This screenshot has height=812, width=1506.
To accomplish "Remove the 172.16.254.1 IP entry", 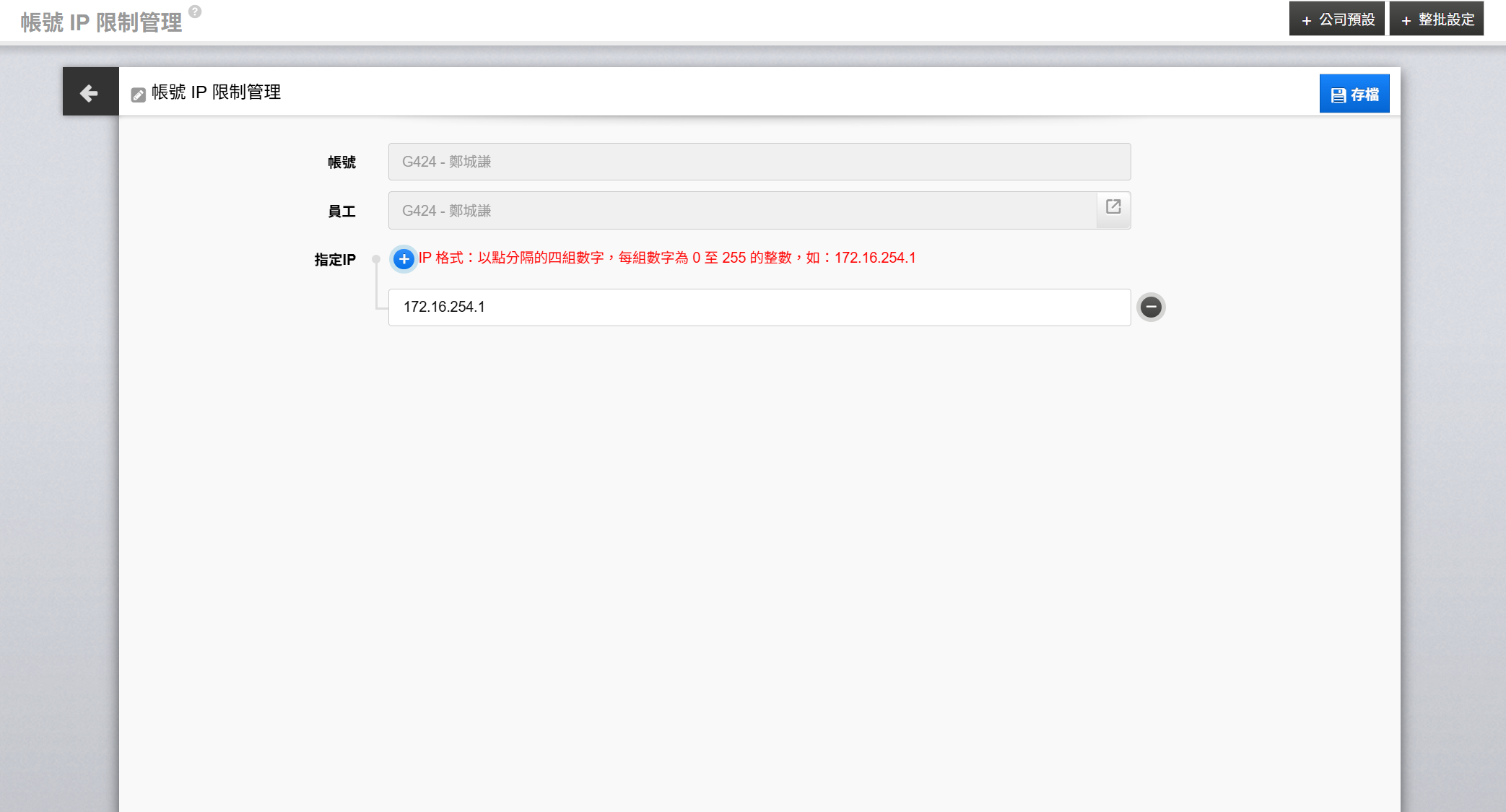I will [1151, 307].
